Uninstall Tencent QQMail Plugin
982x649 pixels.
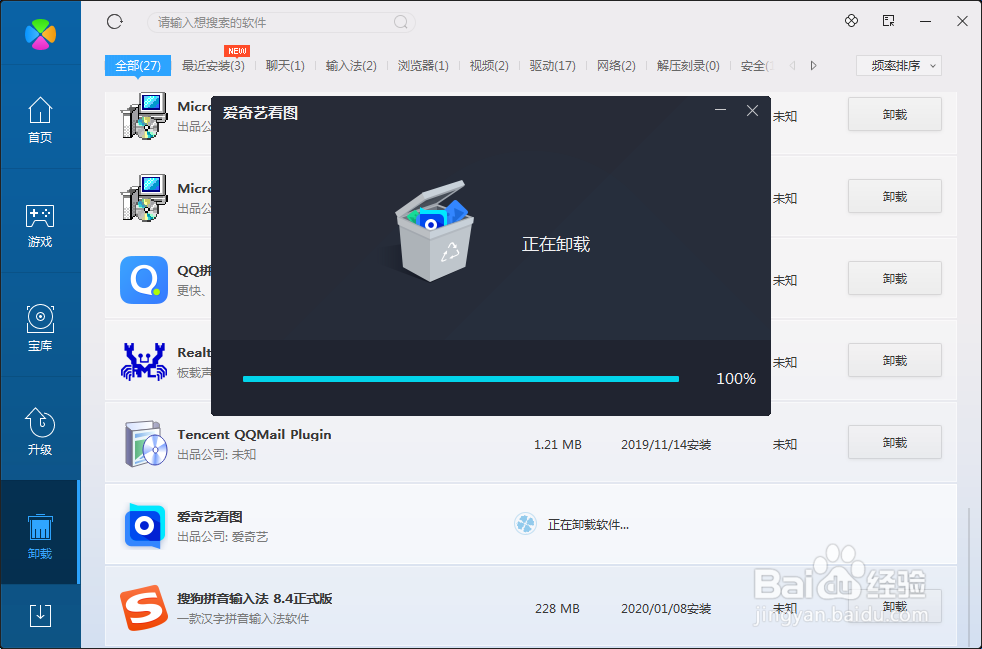(894, 442)
